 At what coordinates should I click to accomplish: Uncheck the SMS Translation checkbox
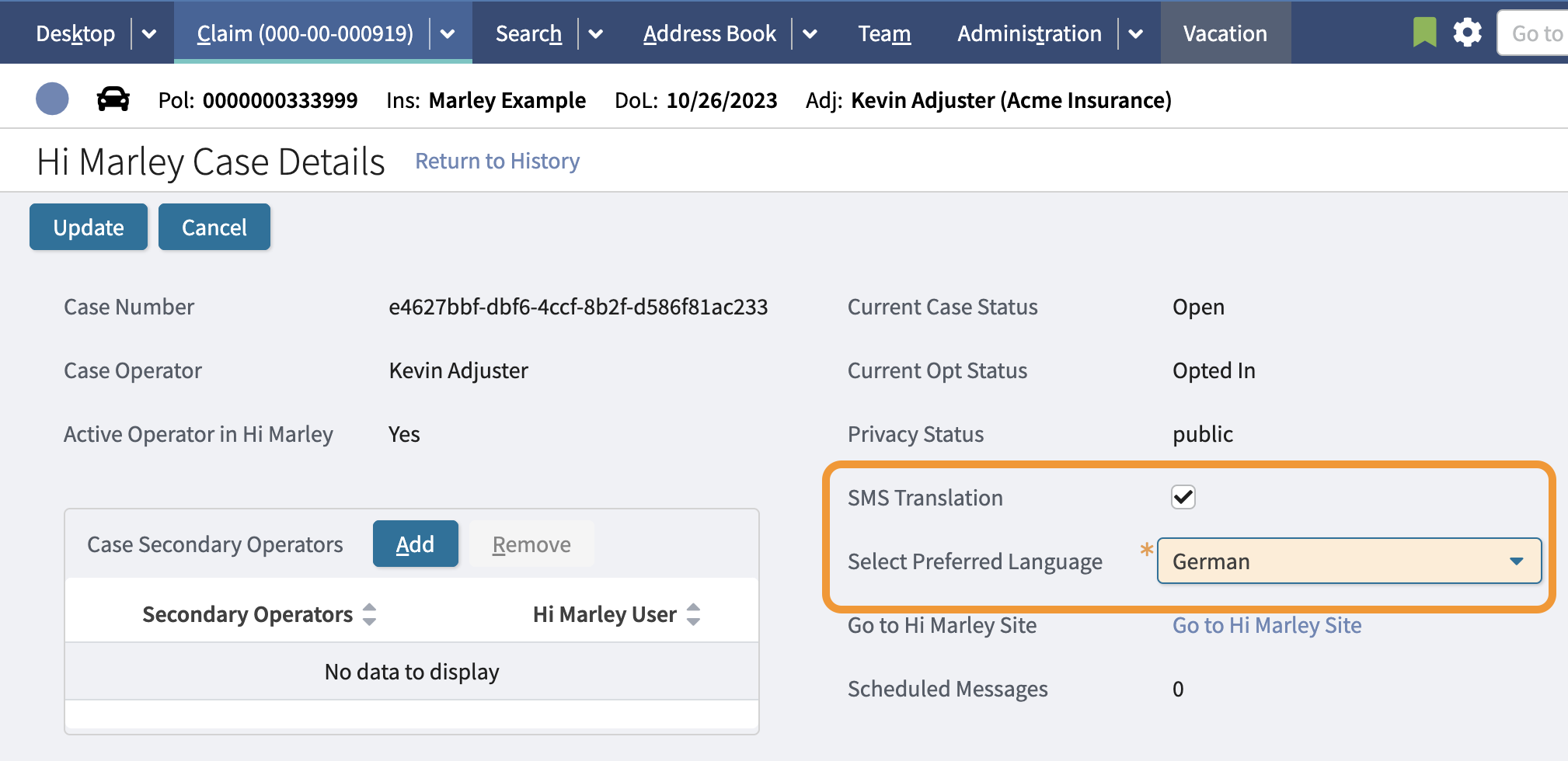pos(1183,497)
